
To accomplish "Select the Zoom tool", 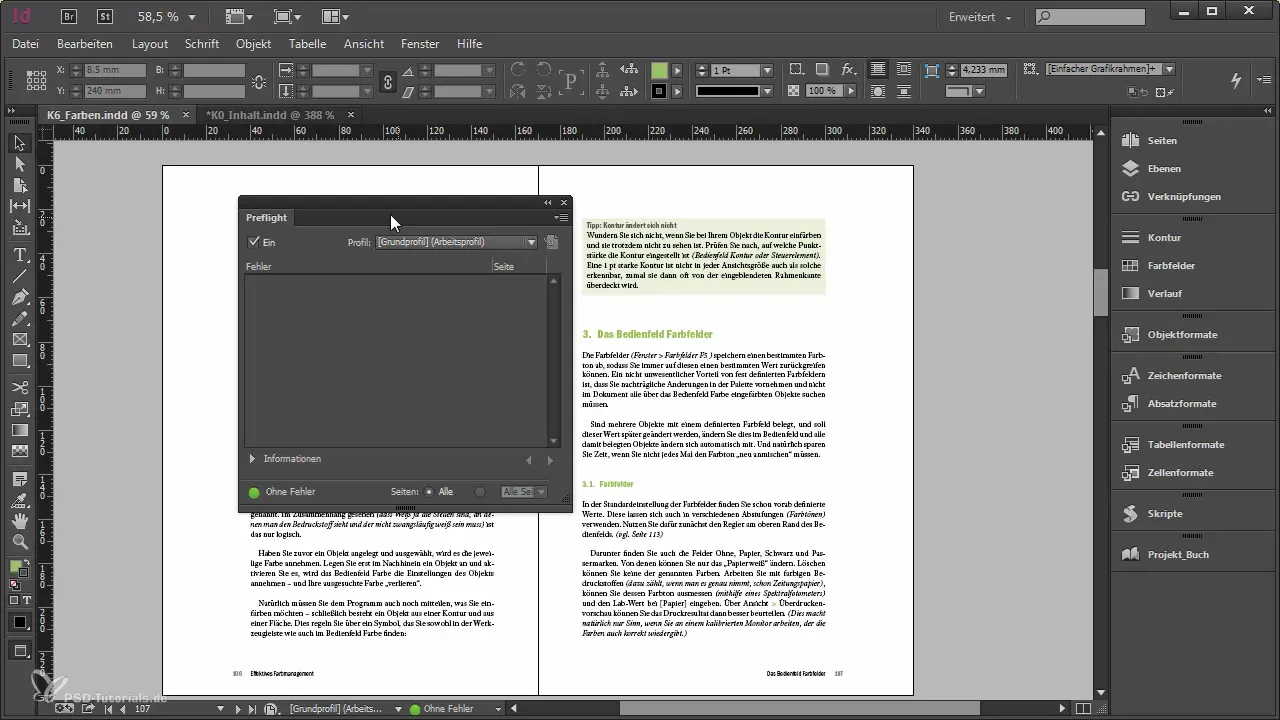I will point(20,541).
